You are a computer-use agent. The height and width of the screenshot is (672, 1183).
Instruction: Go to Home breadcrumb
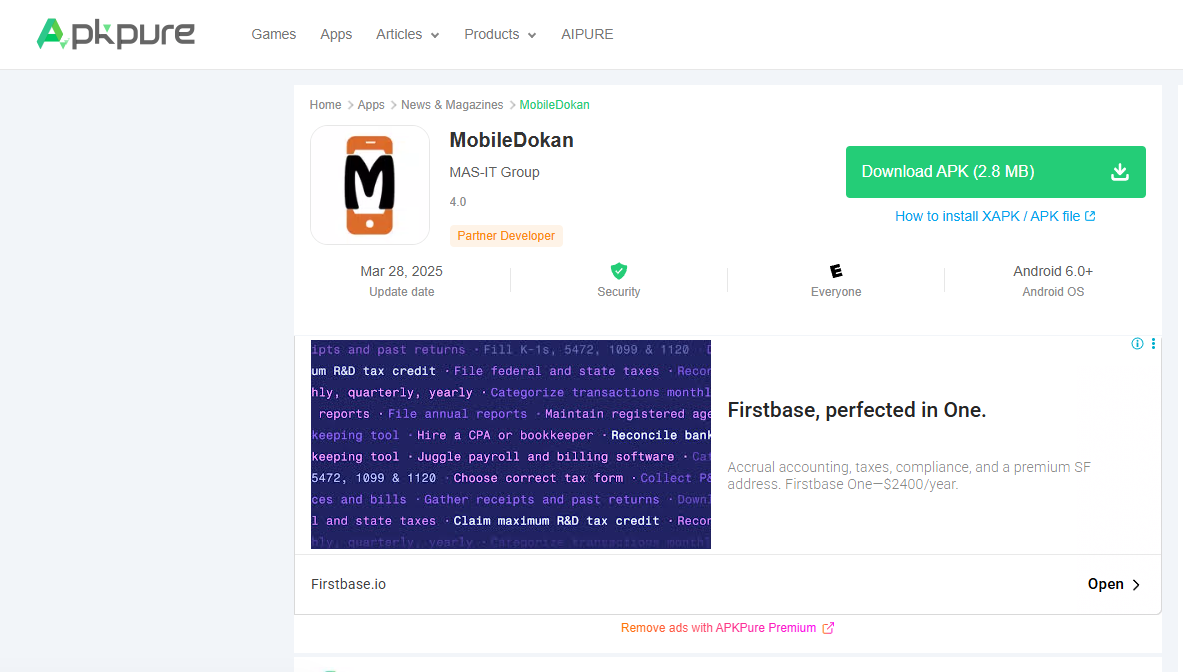(325, 105)
